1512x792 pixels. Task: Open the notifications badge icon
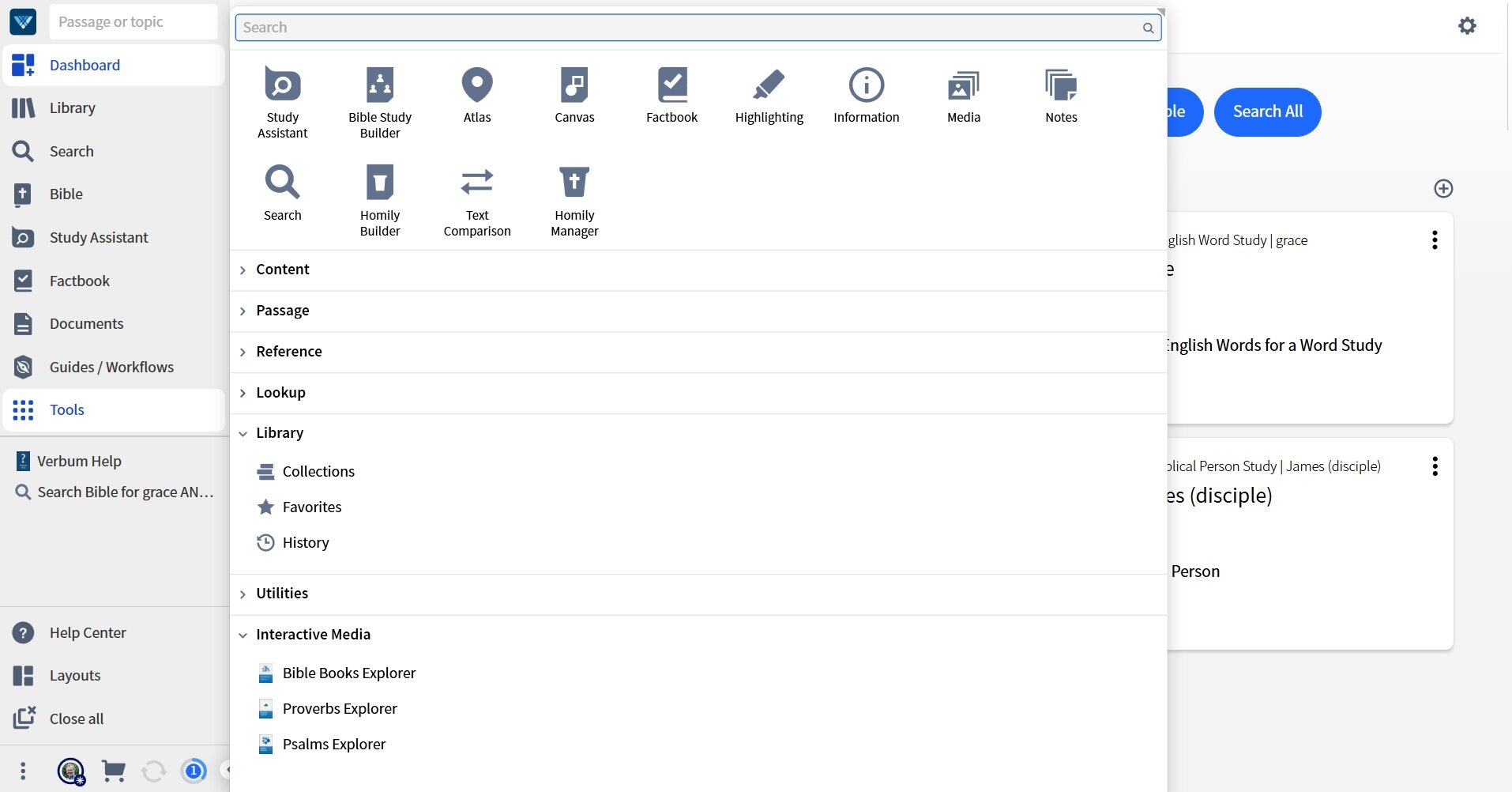[x=194, y=771]
